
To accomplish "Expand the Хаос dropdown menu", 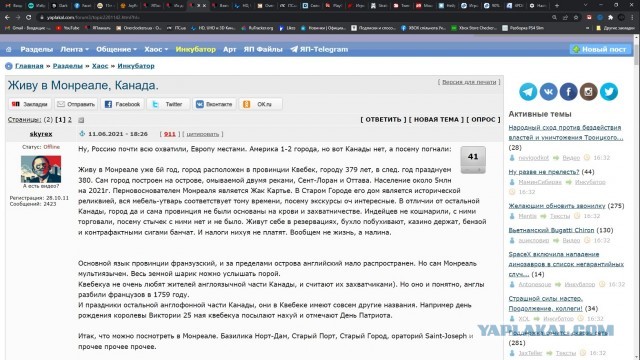I will pos(156,49).
